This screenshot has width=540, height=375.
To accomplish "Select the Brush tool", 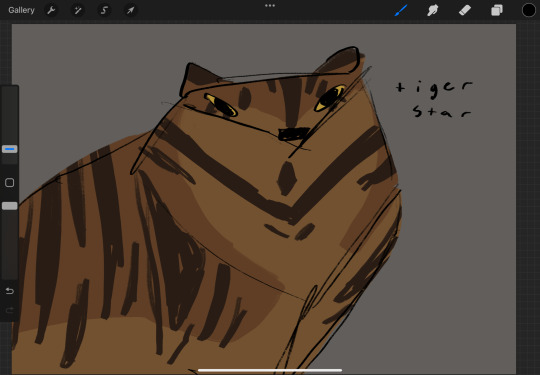I will tap(401, 10).
